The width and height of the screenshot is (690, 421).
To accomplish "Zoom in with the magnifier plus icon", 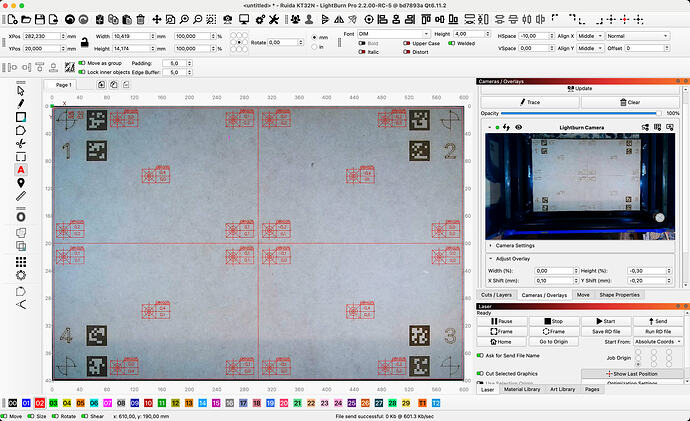I will click(184, 19).
